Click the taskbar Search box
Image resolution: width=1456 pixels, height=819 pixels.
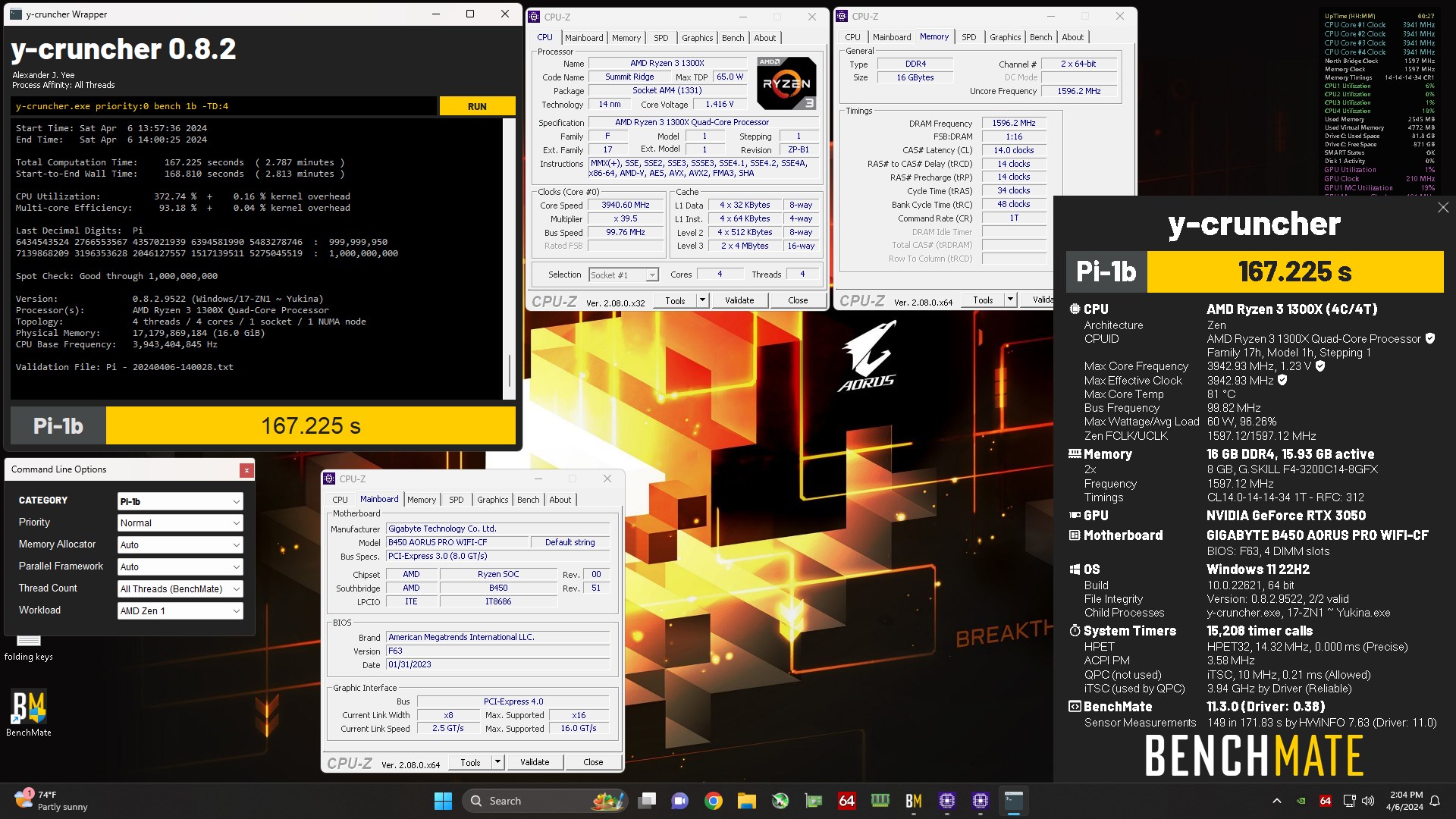(x=544, y=801)
